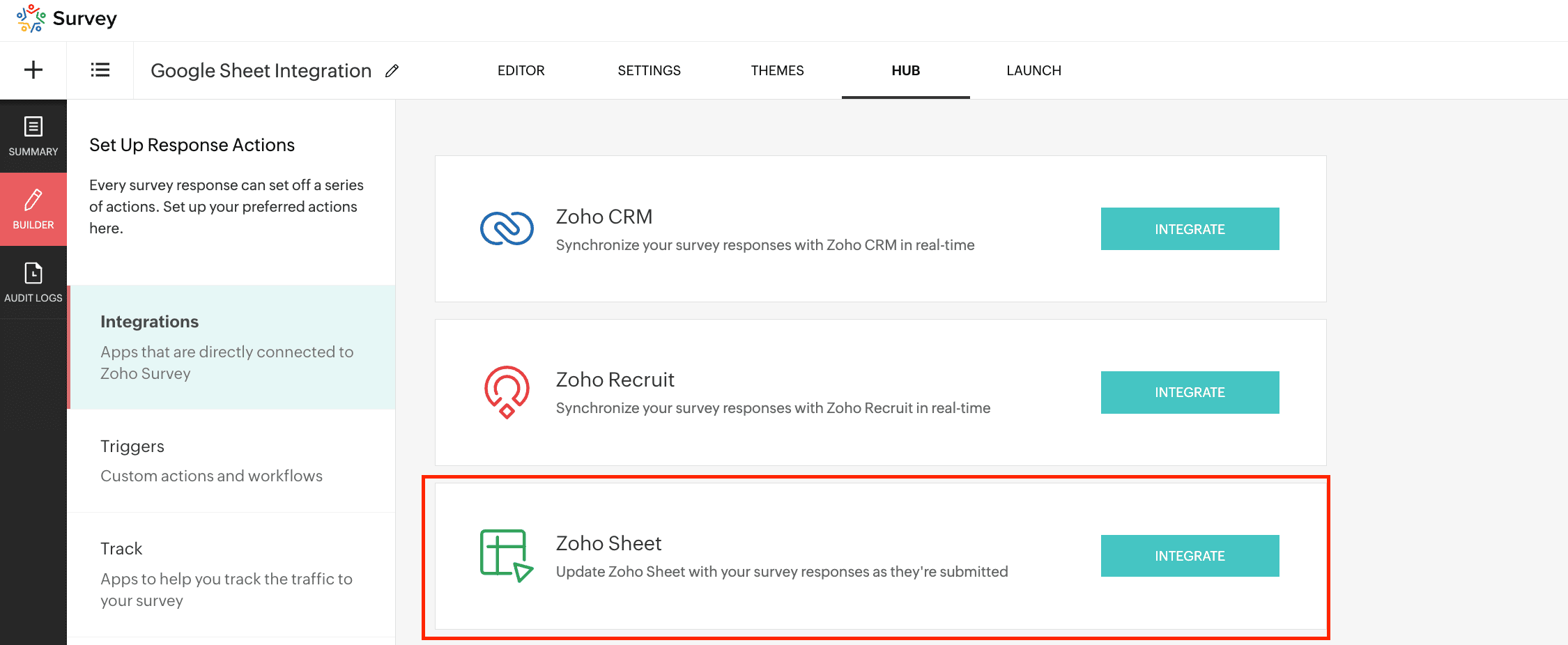This screenshot has width=1568, height=645.
Task: Click 'Apps to help you track' description
Action: pos(226,589)
